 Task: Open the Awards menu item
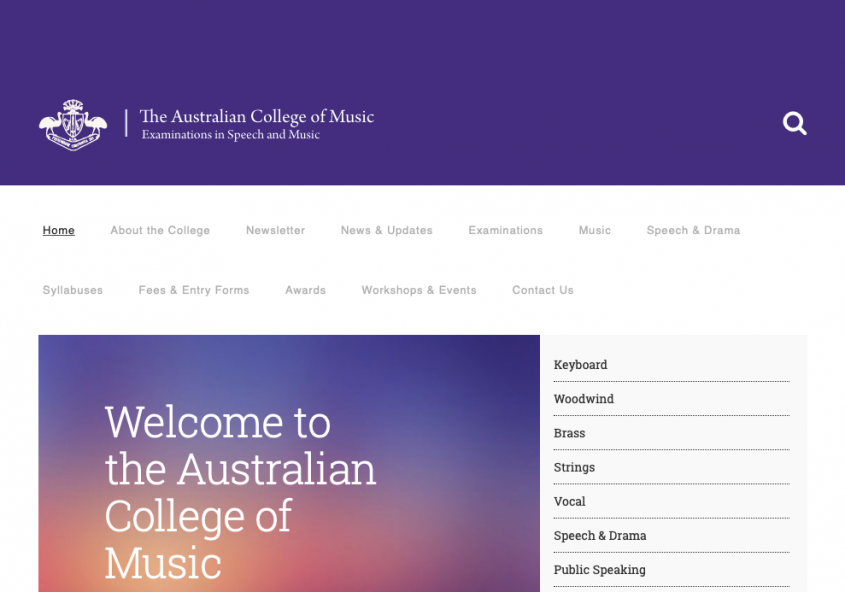[305, 290]
